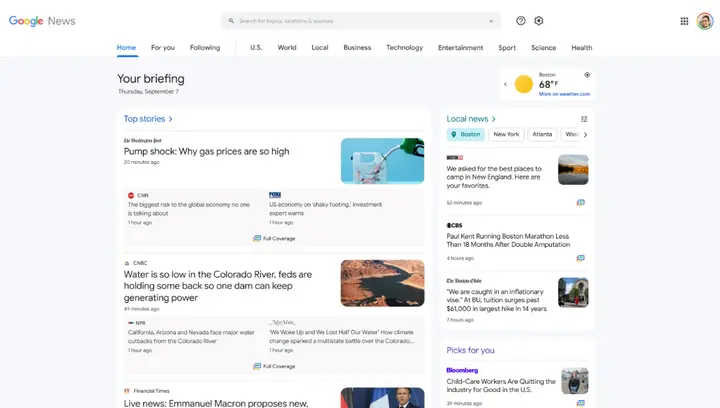
Task: Open full coverage icon for Child-Care story
Action: coord(581,403)
